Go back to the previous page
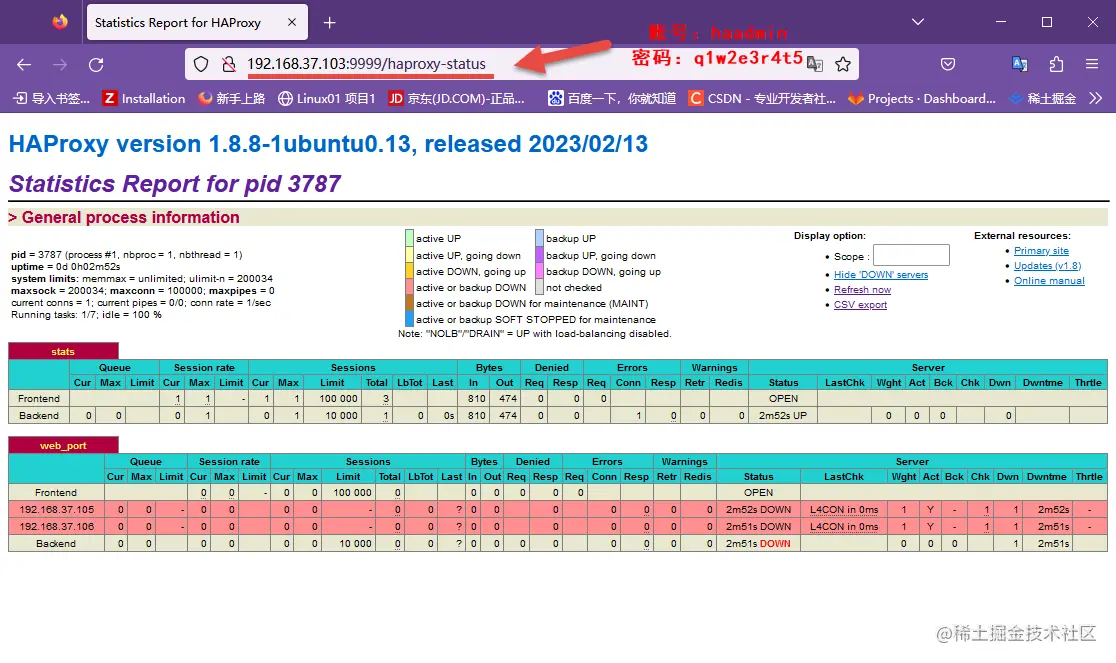Viewport: 1116px width, 663px height. tap(24, 65)
